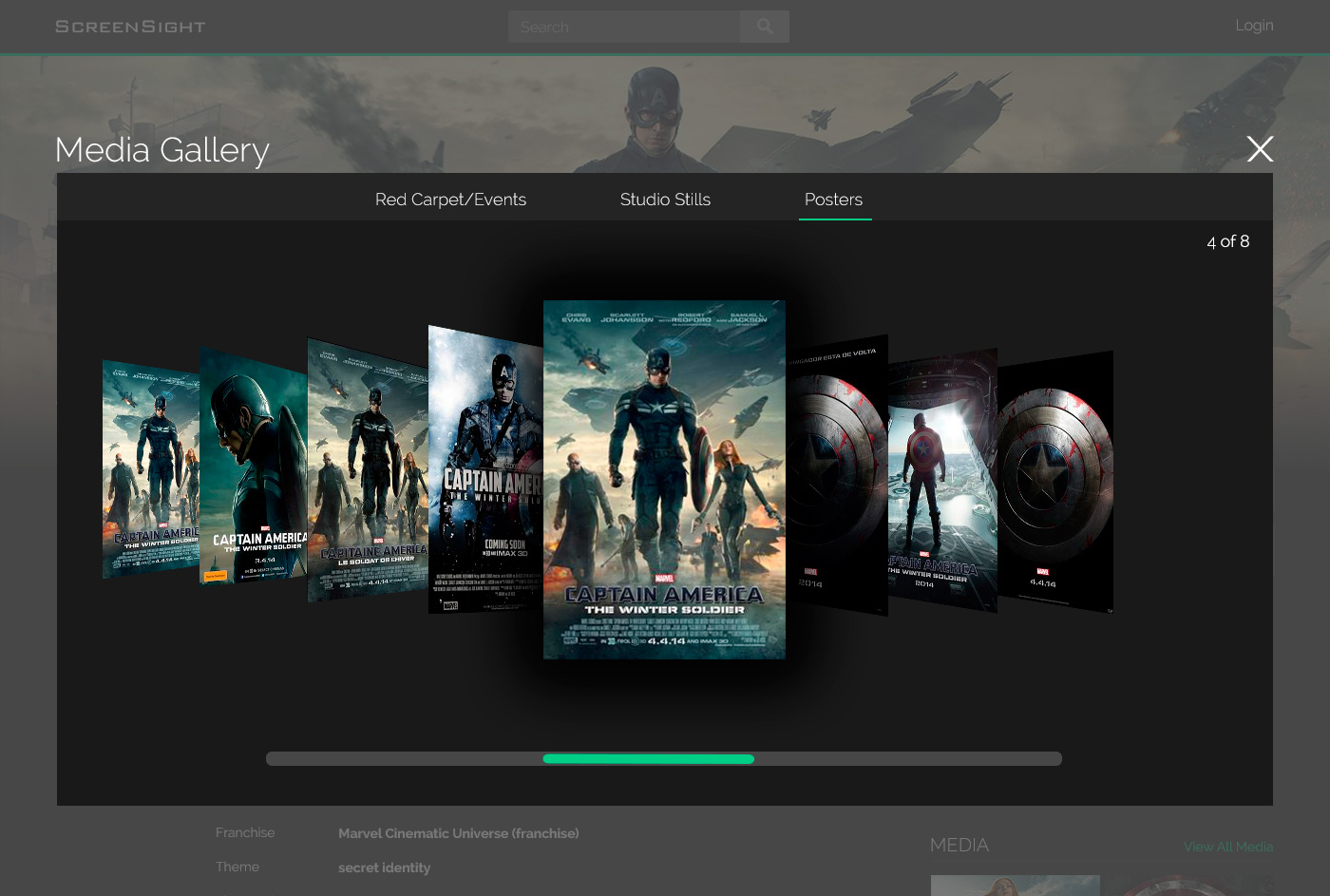This screenshot has height=896, width=1330.
Task: Open the 'secret identity' theme link
Action: pyautogui.click(x=384, y=867)
